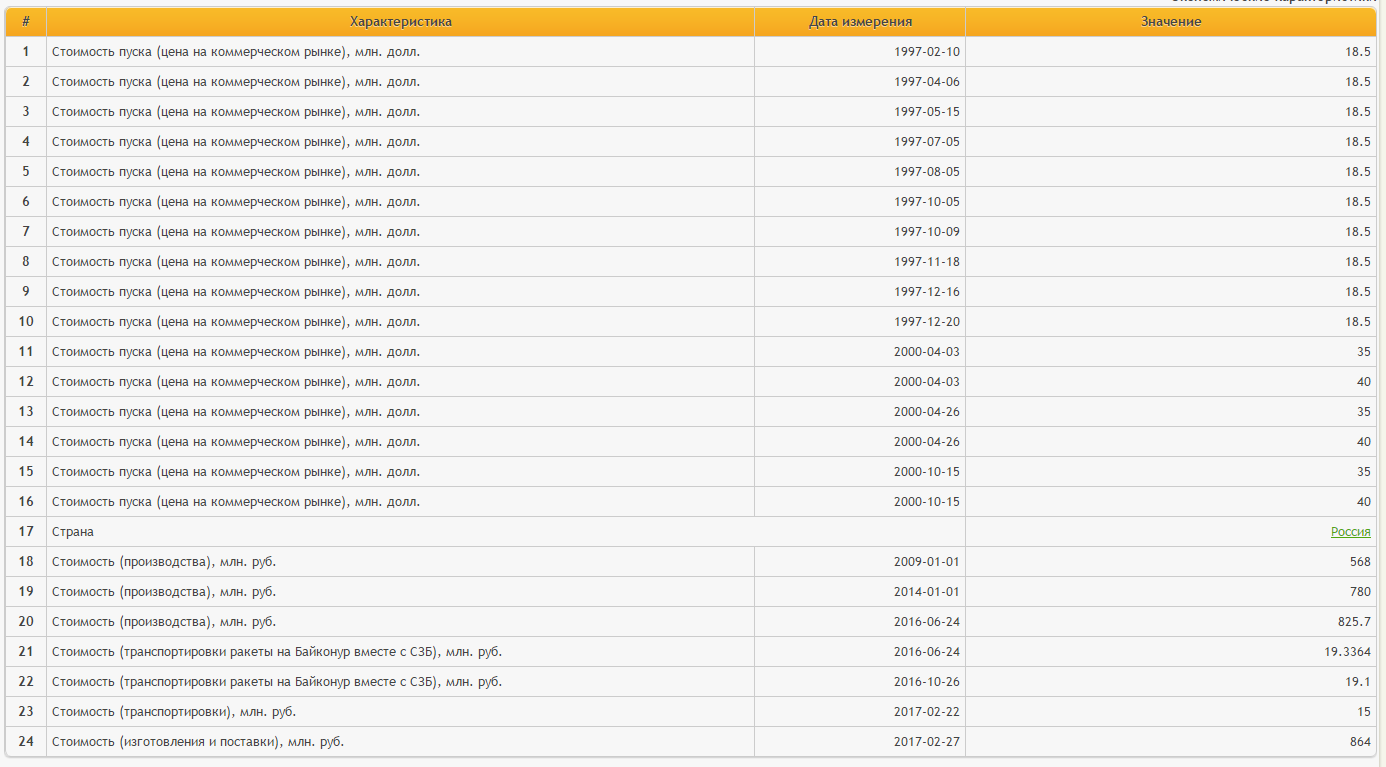This screenshot has width=1386, height=767.
Task: Click row 22 Байконур transport text
Action: pos(277,682)
